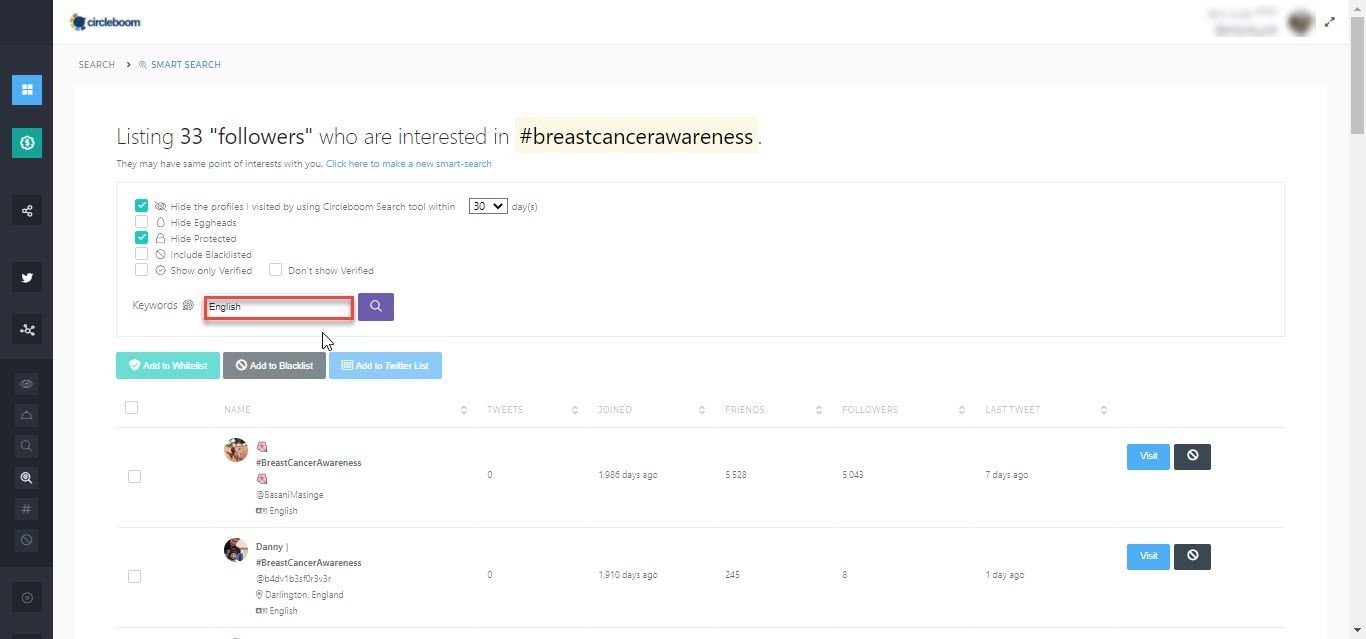The width and height of the screenshot is (1366, 639).
Task: Open the share icon in sidebar
Action: [27, 211]
